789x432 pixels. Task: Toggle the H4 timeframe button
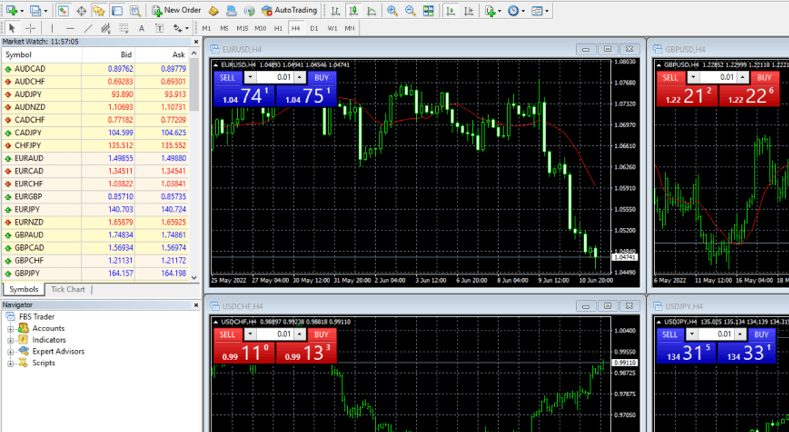coord(296,29)
